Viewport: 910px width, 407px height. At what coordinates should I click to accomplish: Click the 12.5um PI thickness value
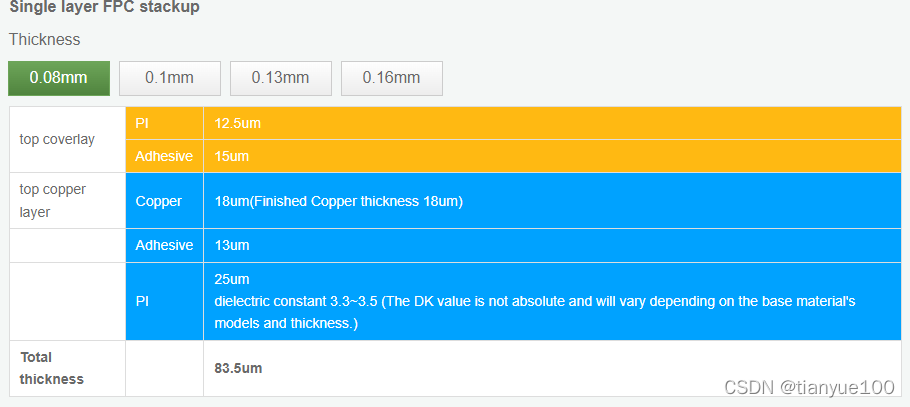pos(238,123)
